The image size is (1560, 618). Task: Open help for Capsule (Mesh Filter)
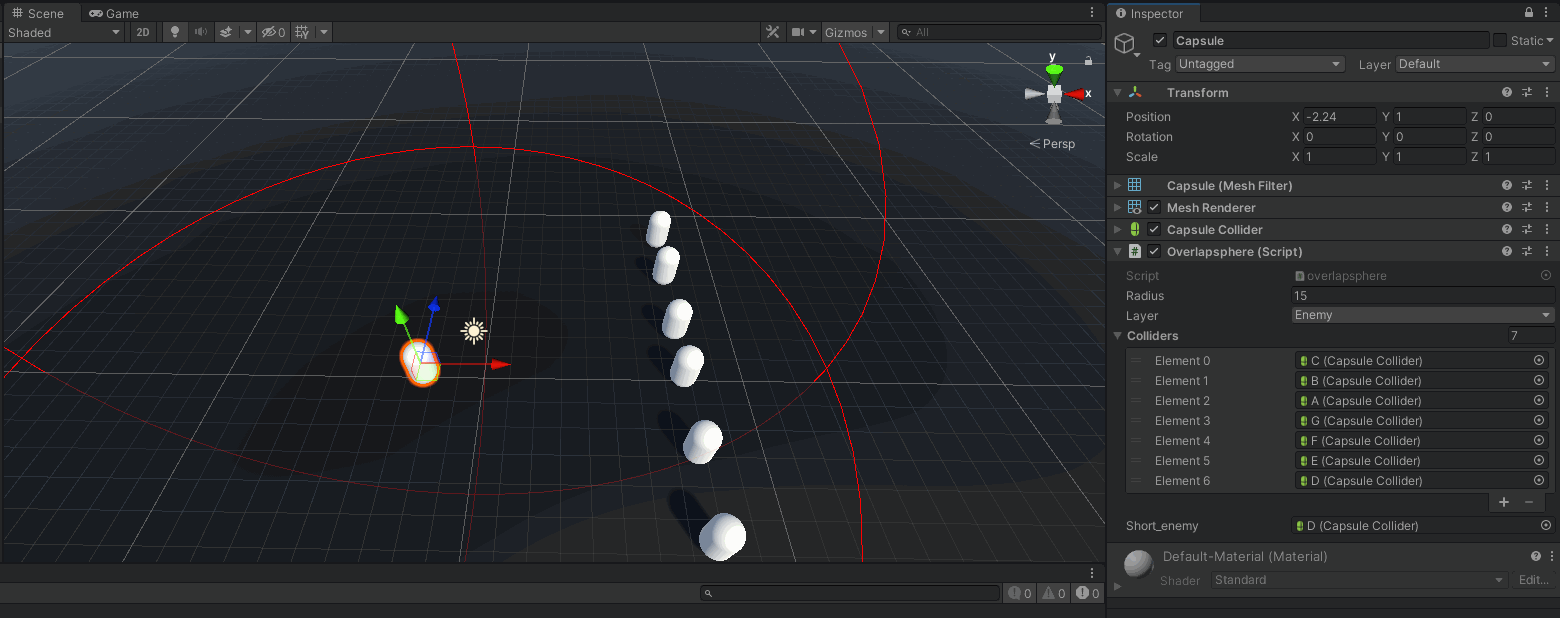click(1507, 185)
